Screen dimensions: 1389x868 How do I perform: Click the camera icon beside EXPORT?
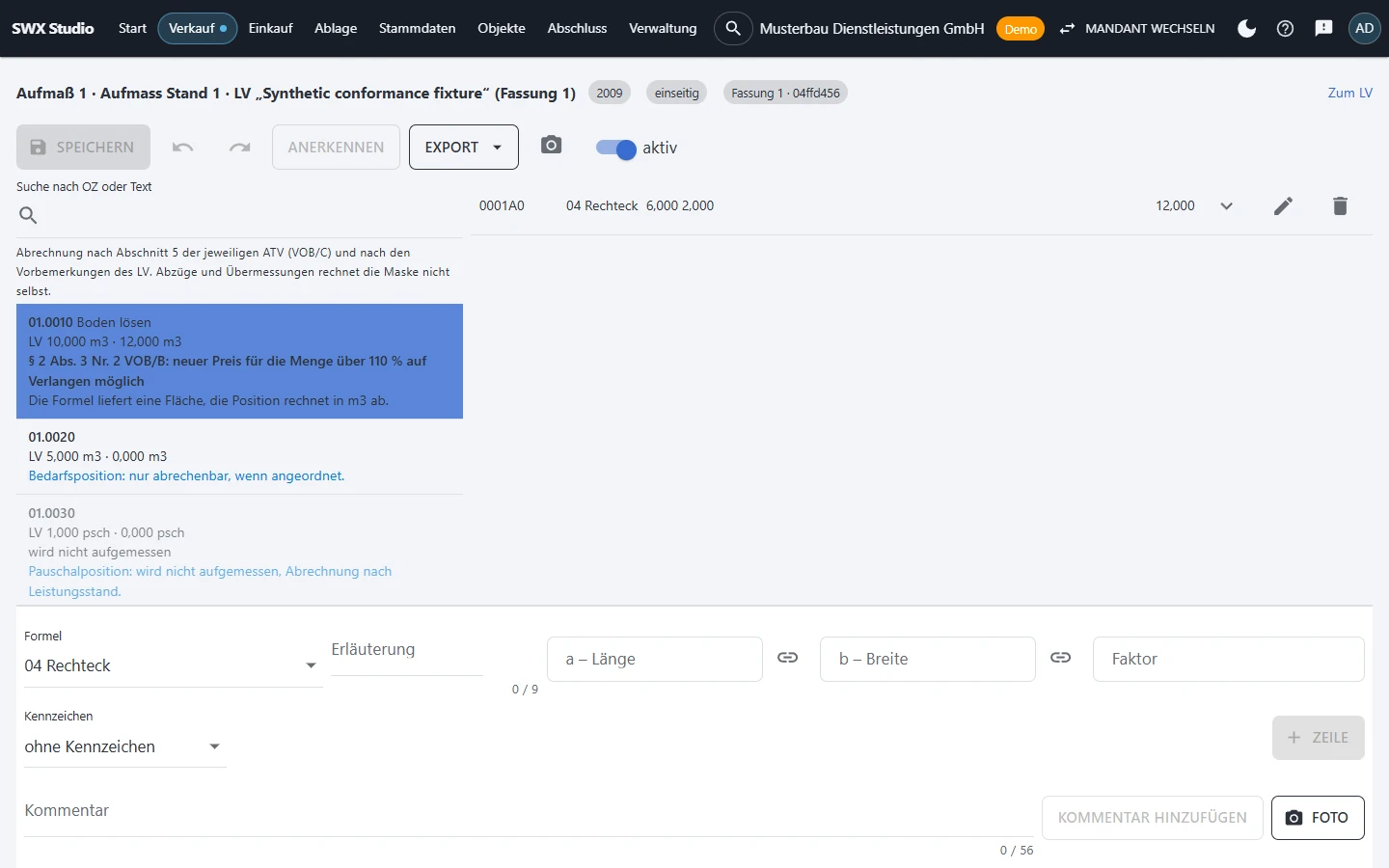click(551, 146)
